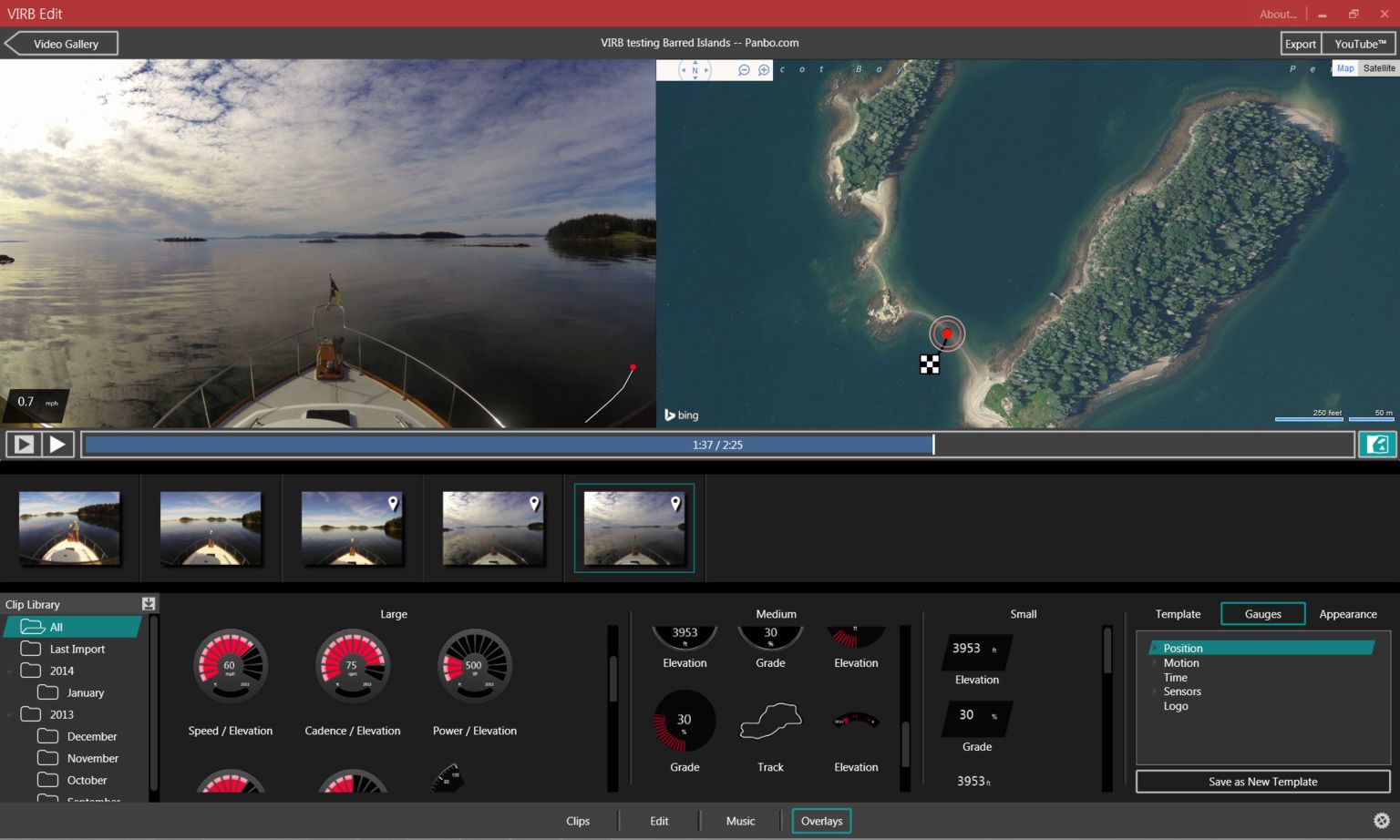Click the video timeline progress bar
The image size is (1400, 840).
tap(717, 445)
